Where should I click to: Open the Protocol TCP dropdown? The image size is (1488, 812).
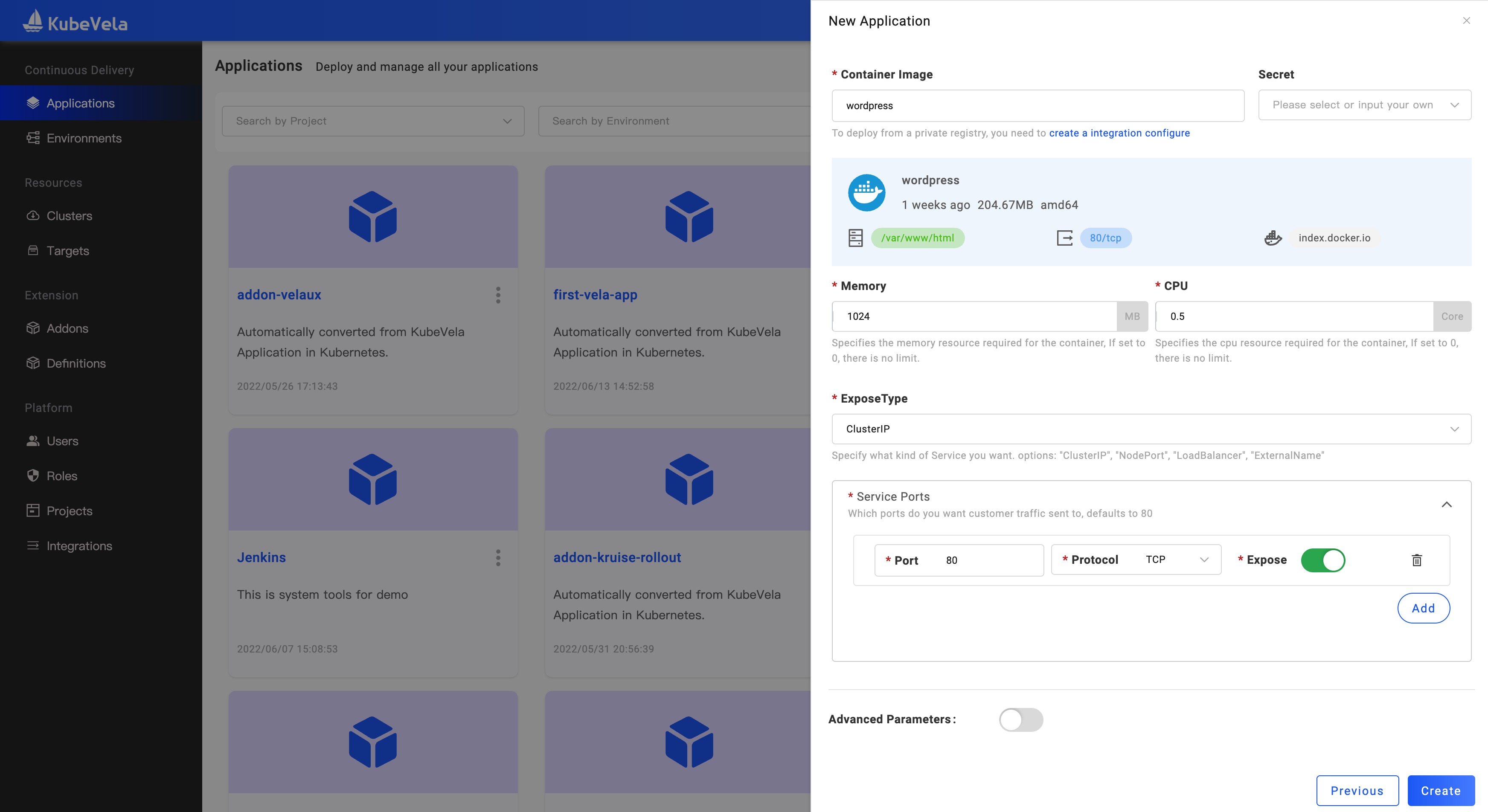[1176, 560]
